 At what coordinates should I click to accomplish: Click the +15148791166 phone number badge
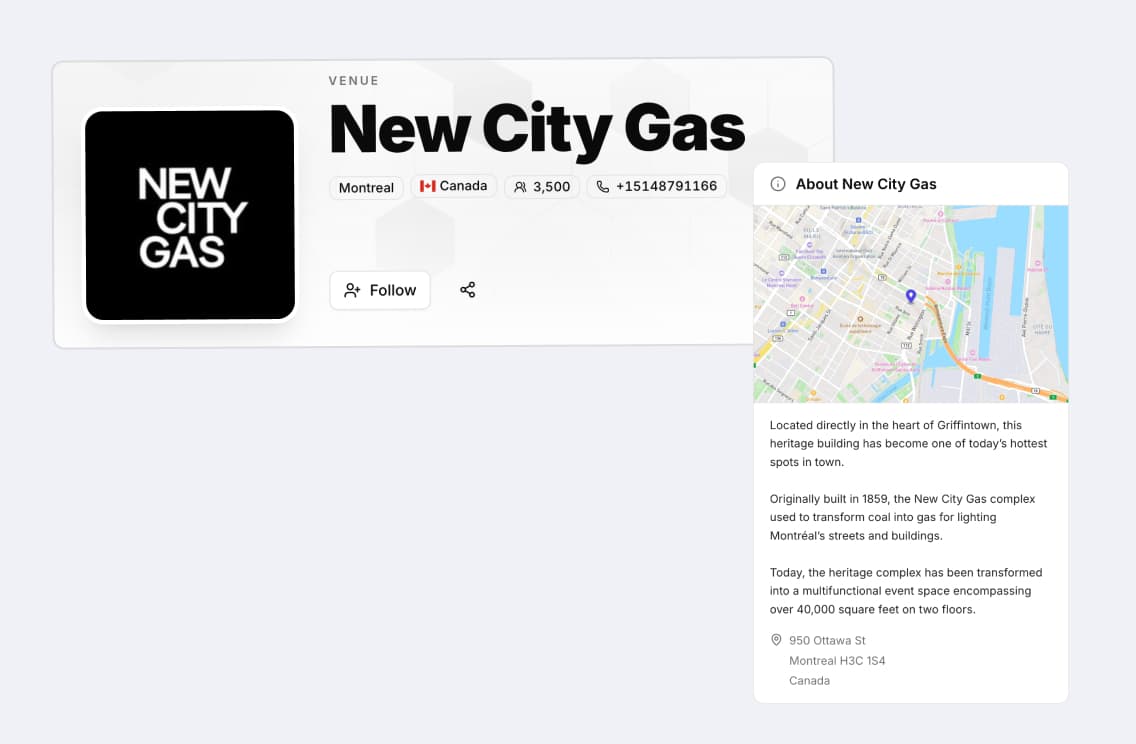[656, 186]
